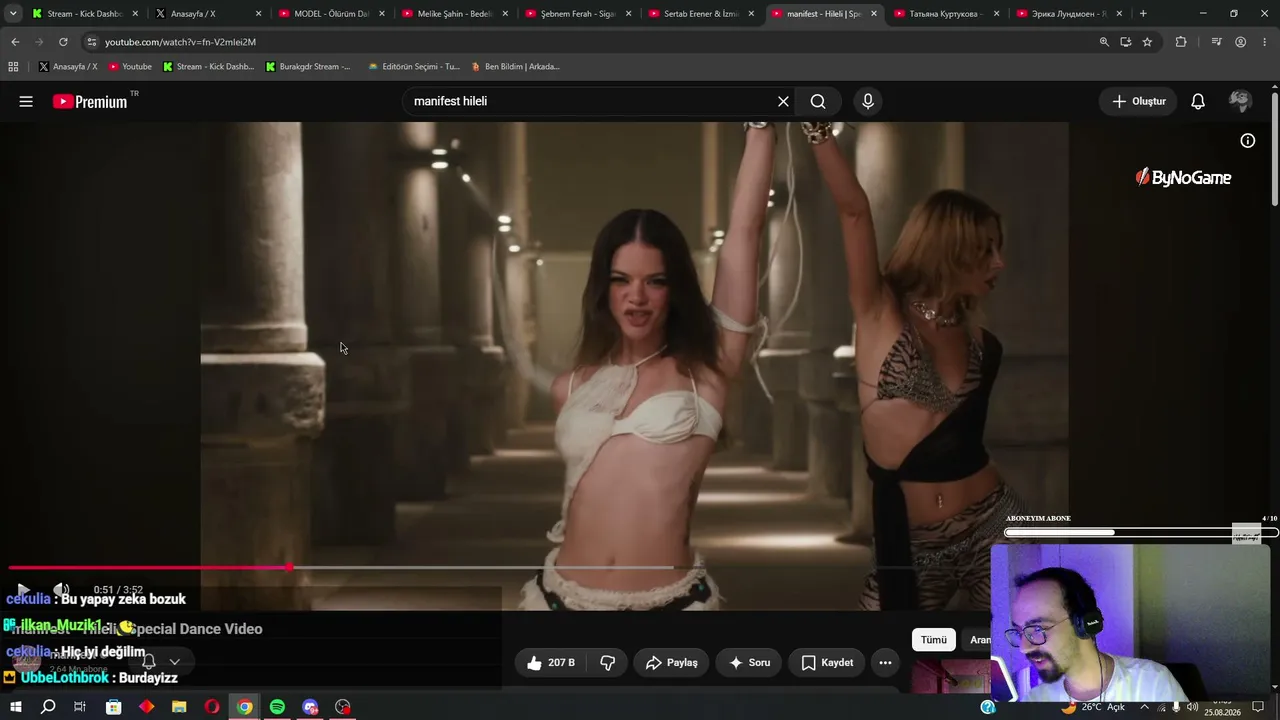Share the video via Paylaş

(x=672, y=662)
